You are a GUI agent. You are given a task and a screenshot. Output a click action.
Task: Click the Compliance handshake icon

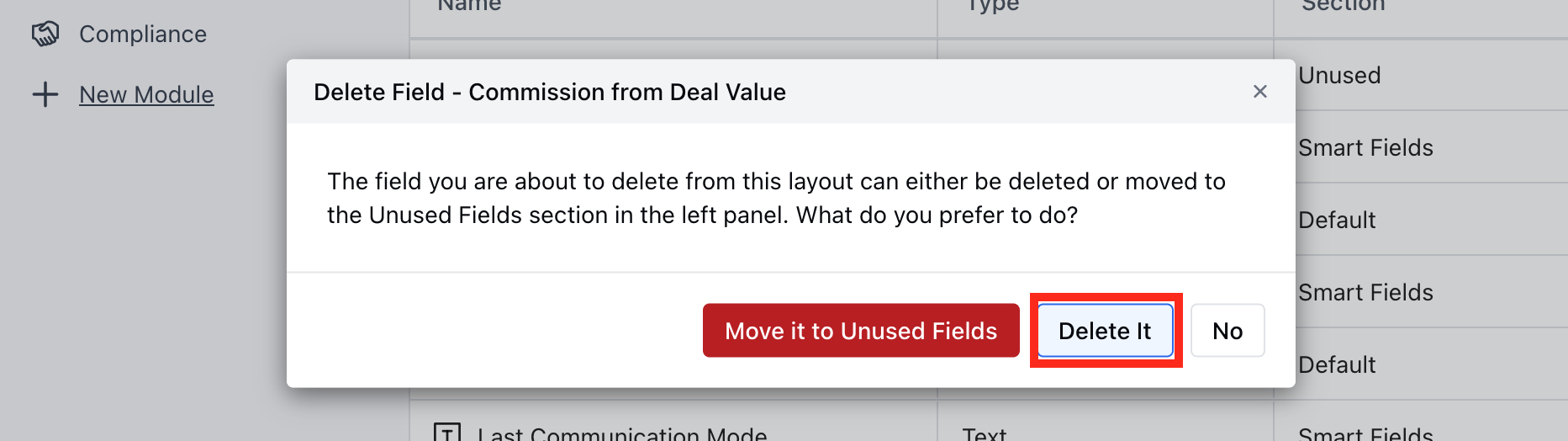pos(45,34)
